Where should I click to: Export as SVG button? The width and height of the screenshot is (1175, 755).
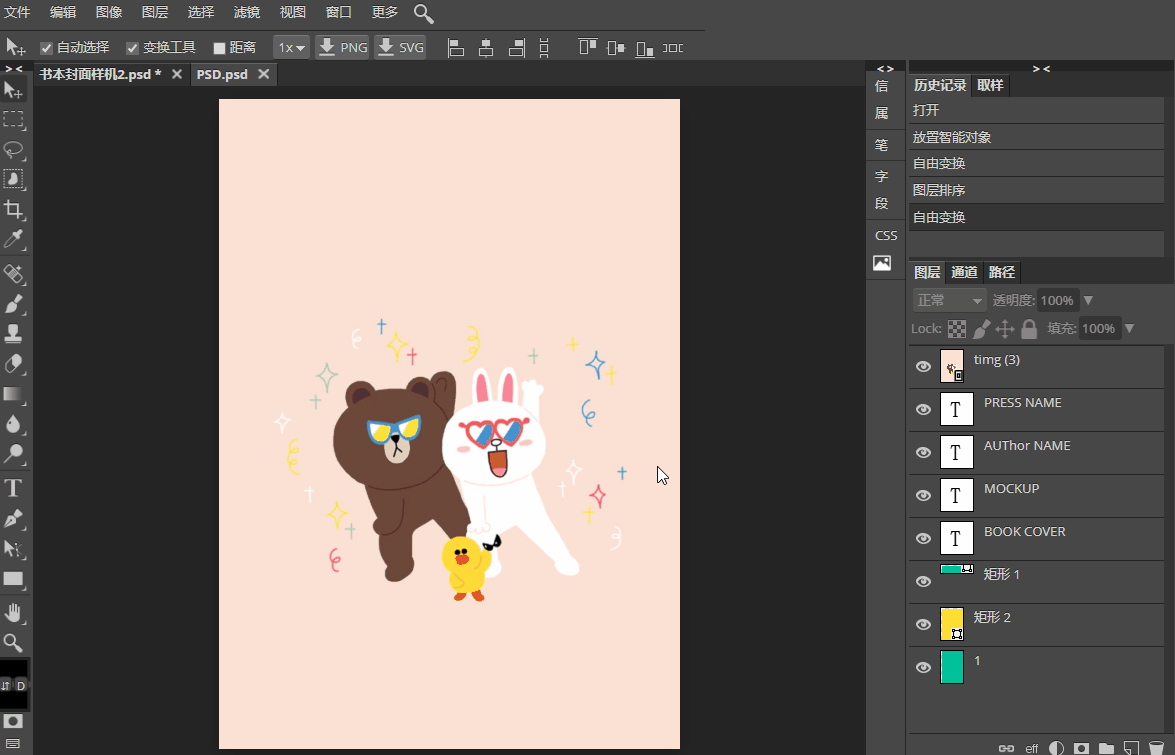click(400, 47)
